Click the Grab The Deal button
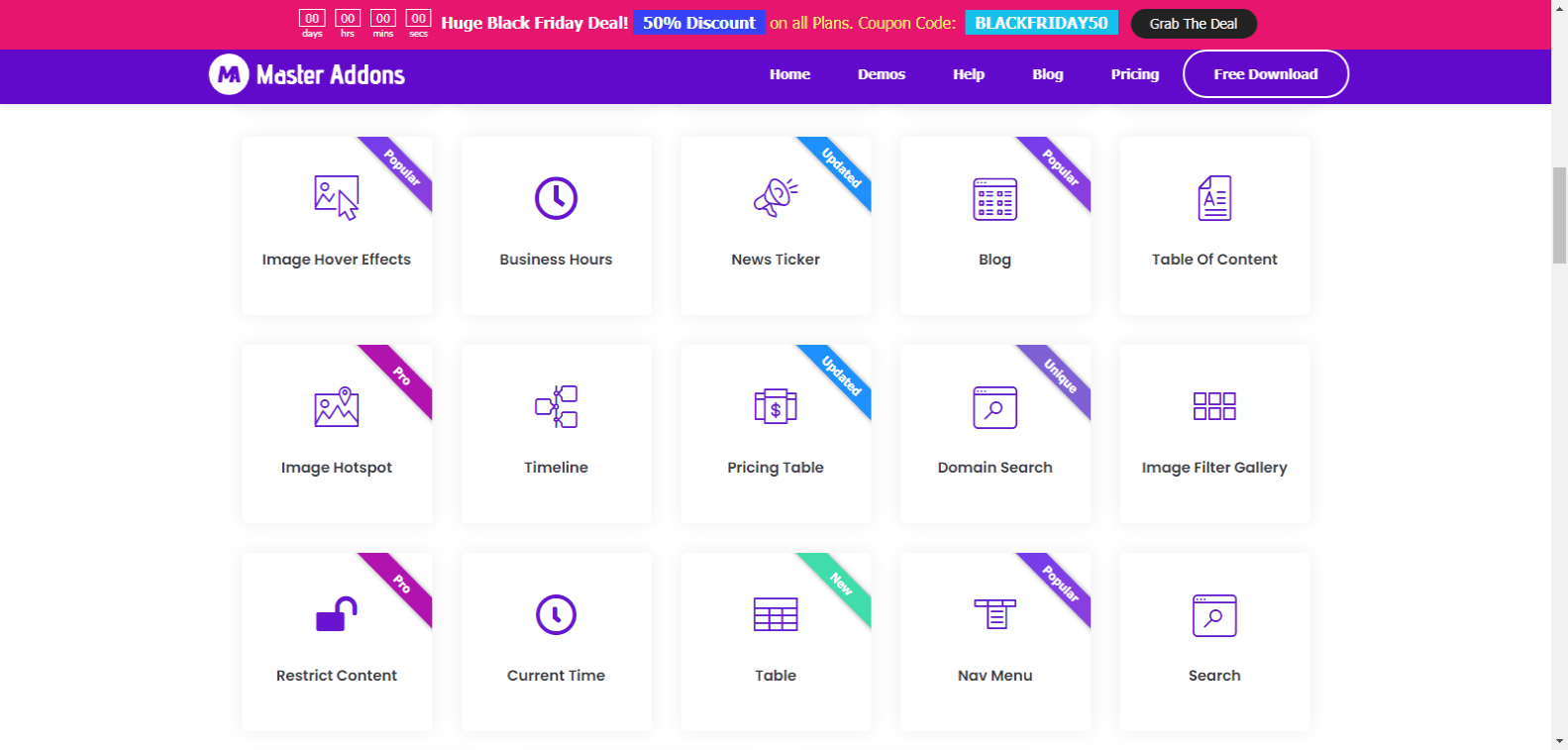Screen dimensions: 1568x750 (x=1194, y=24)
